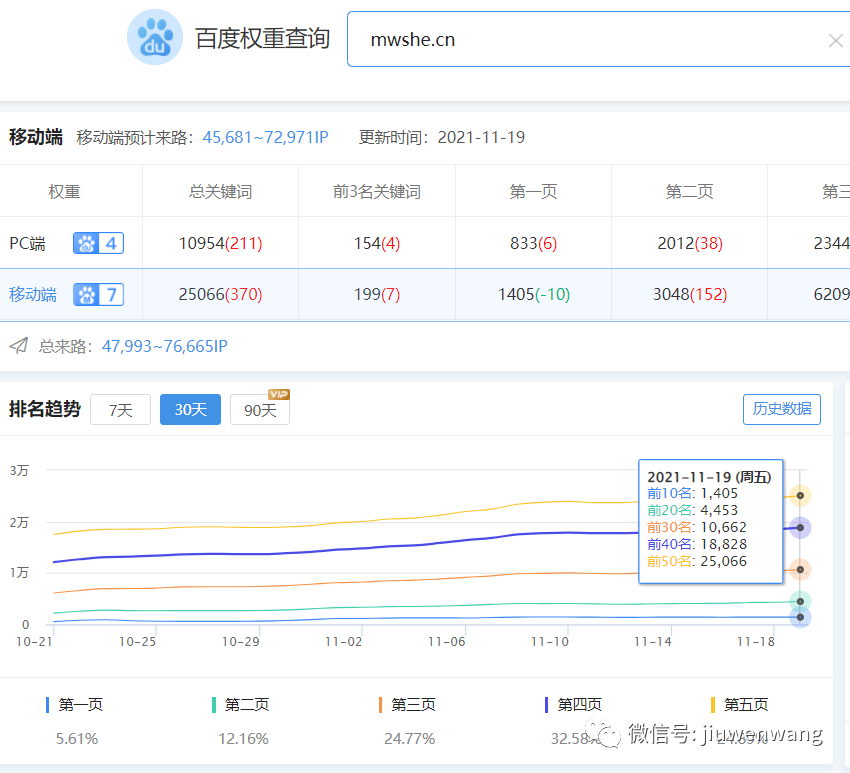
Task: Click the blue 前10名 data point on chart
Action: (x=800, y=617)
